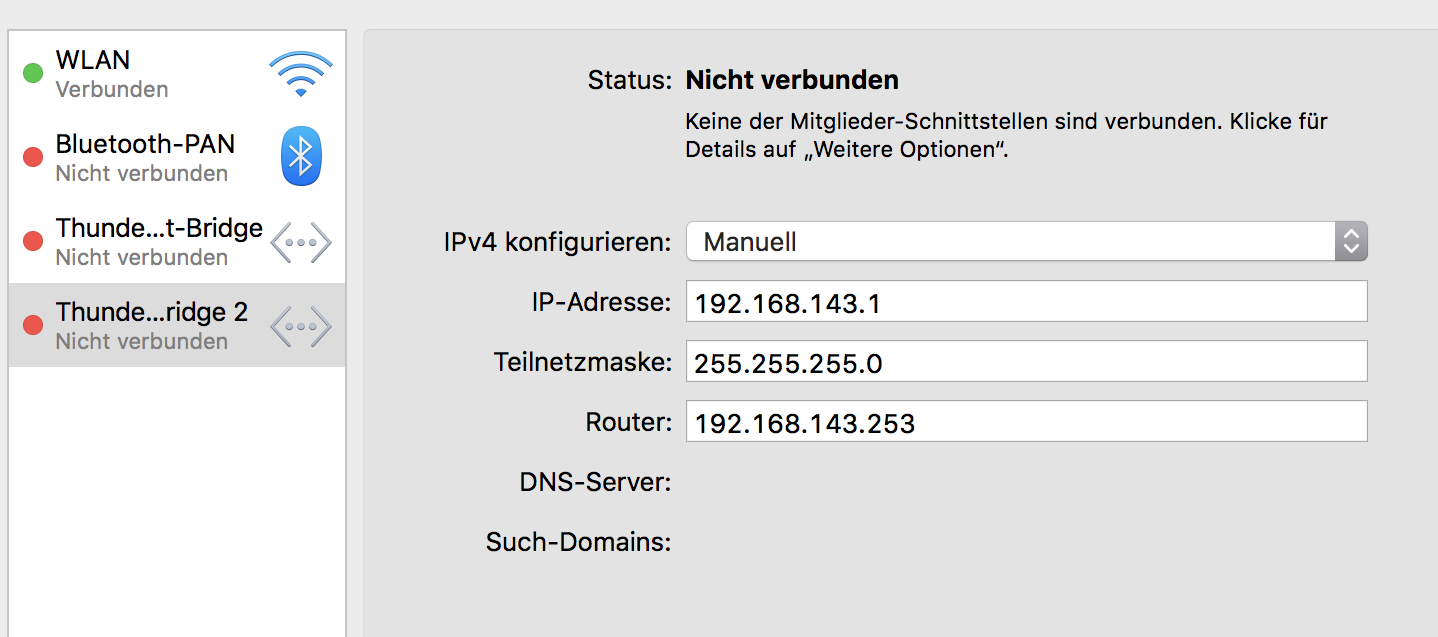The width and height of the screenshot is (1438, 637).
Task: Click into the IP-Adresse field
Action: [1026, 302]
